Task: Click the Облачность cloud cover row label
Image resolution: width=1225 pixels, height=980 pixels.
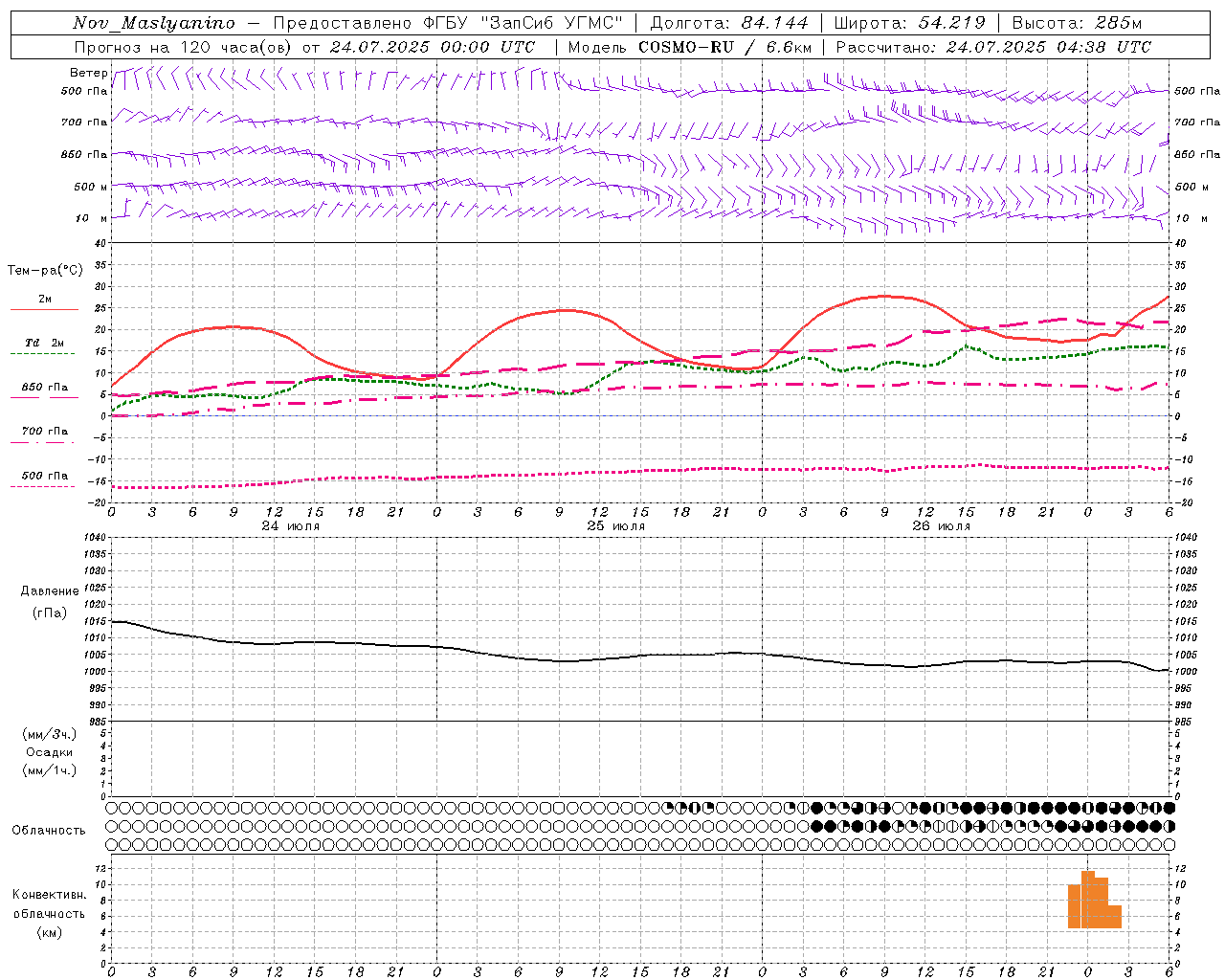Action: 49,830
